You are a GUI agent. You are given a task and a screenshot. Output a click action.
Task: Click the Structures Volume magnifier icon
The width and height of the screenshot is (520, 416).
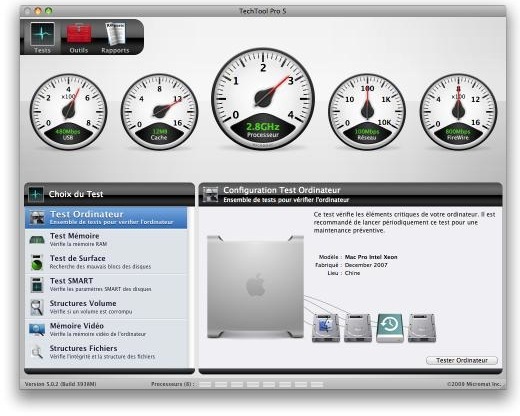(x=37, y=307)
